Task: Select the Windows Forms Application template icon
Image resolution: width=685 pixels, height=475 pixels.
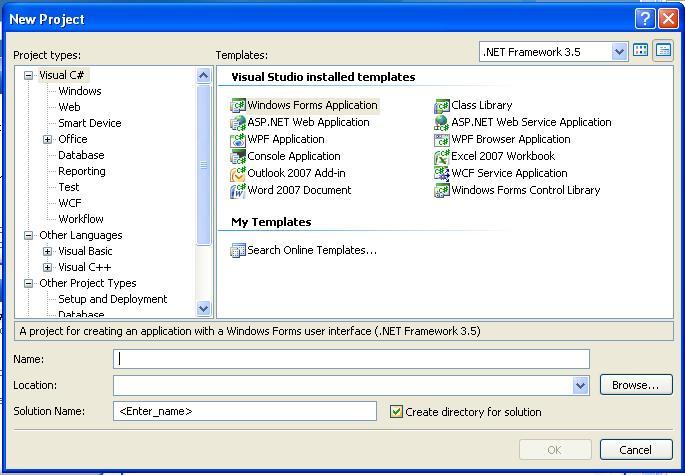Action: pyautogui.click(x=238, y=105)
